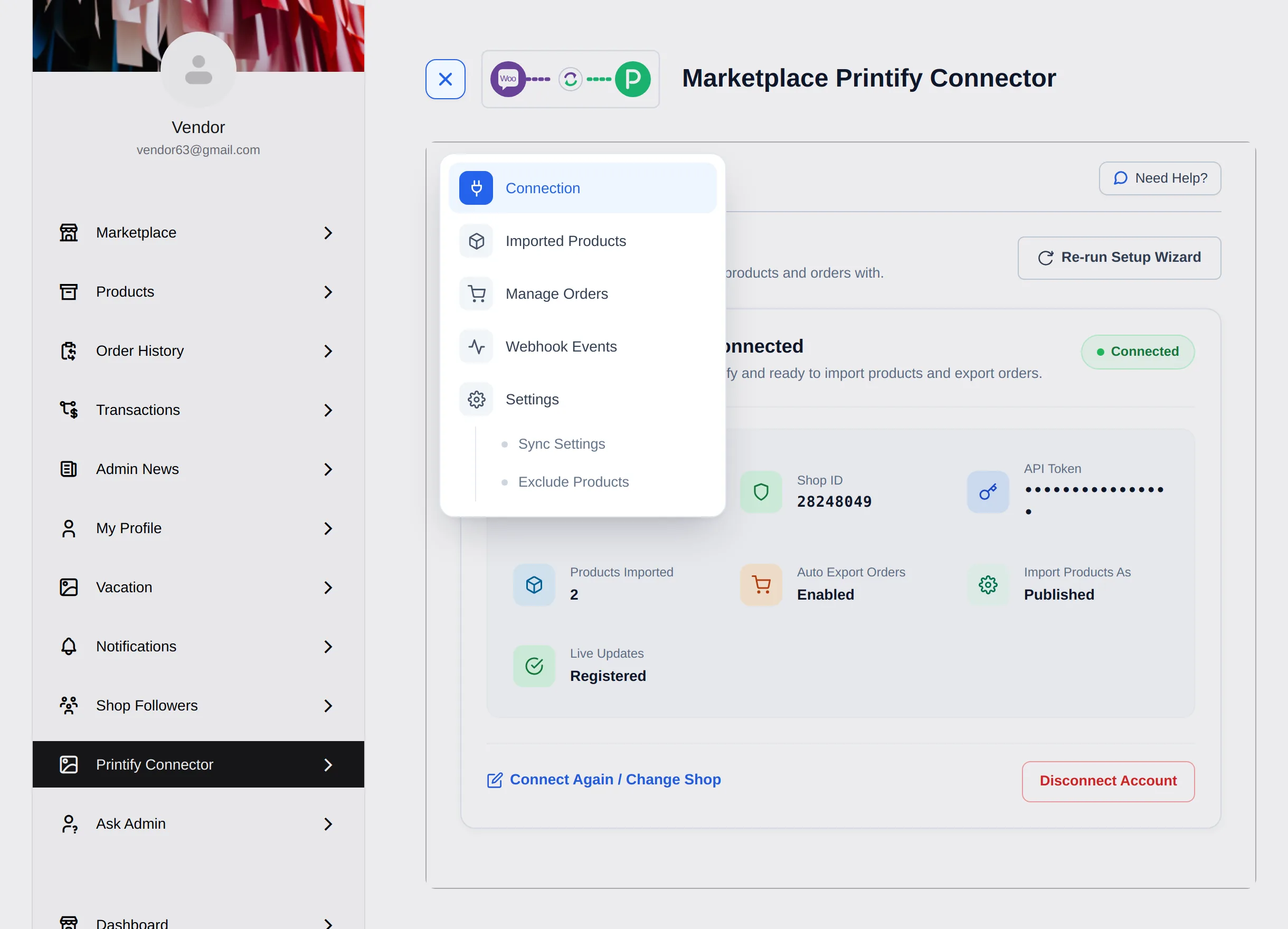The image size is (1288, 929).
Task: Click the Settings gear icon in menu
Action: pos(476,399)
